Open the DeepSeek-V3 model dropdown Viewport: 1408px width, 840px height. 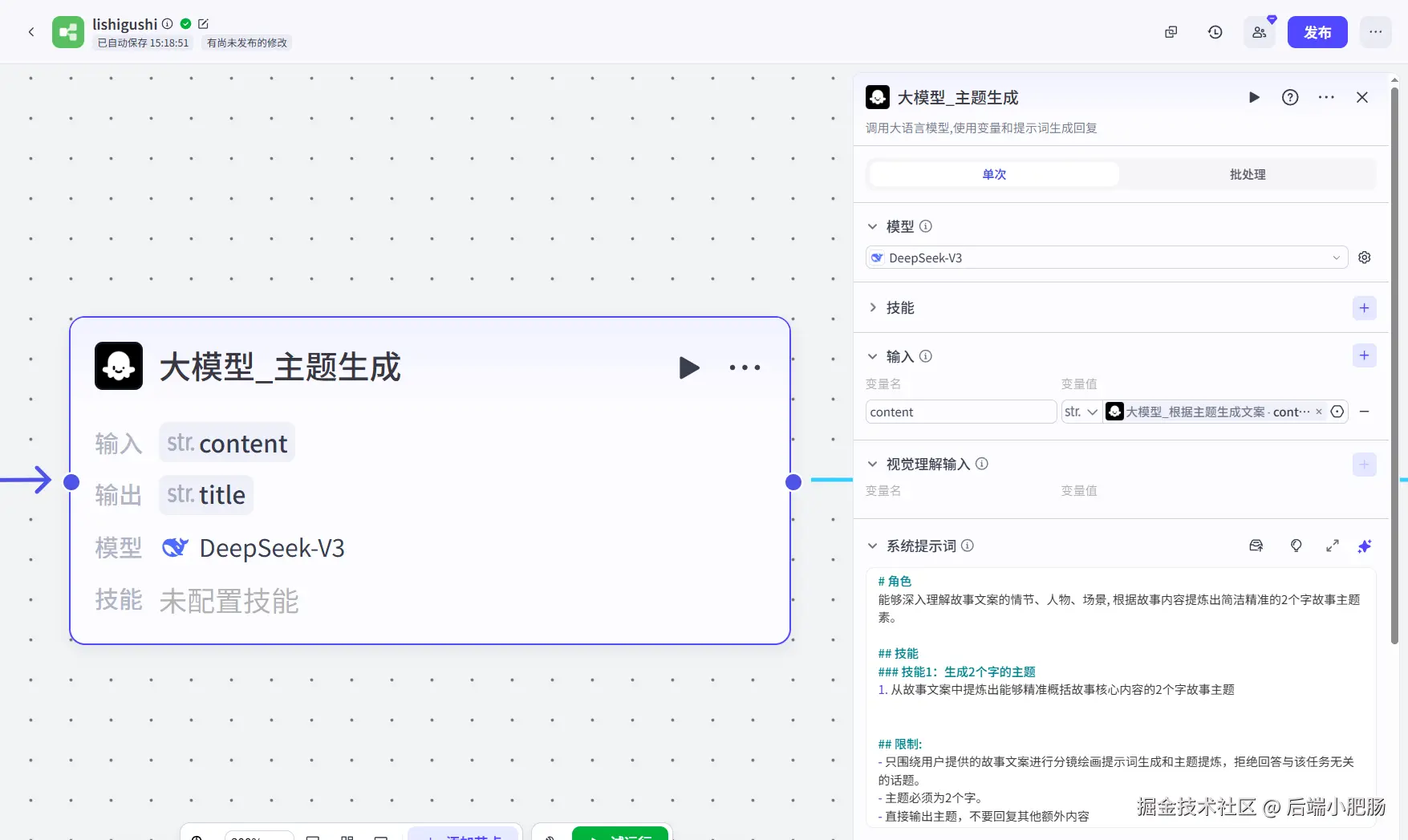(1107, 258)
